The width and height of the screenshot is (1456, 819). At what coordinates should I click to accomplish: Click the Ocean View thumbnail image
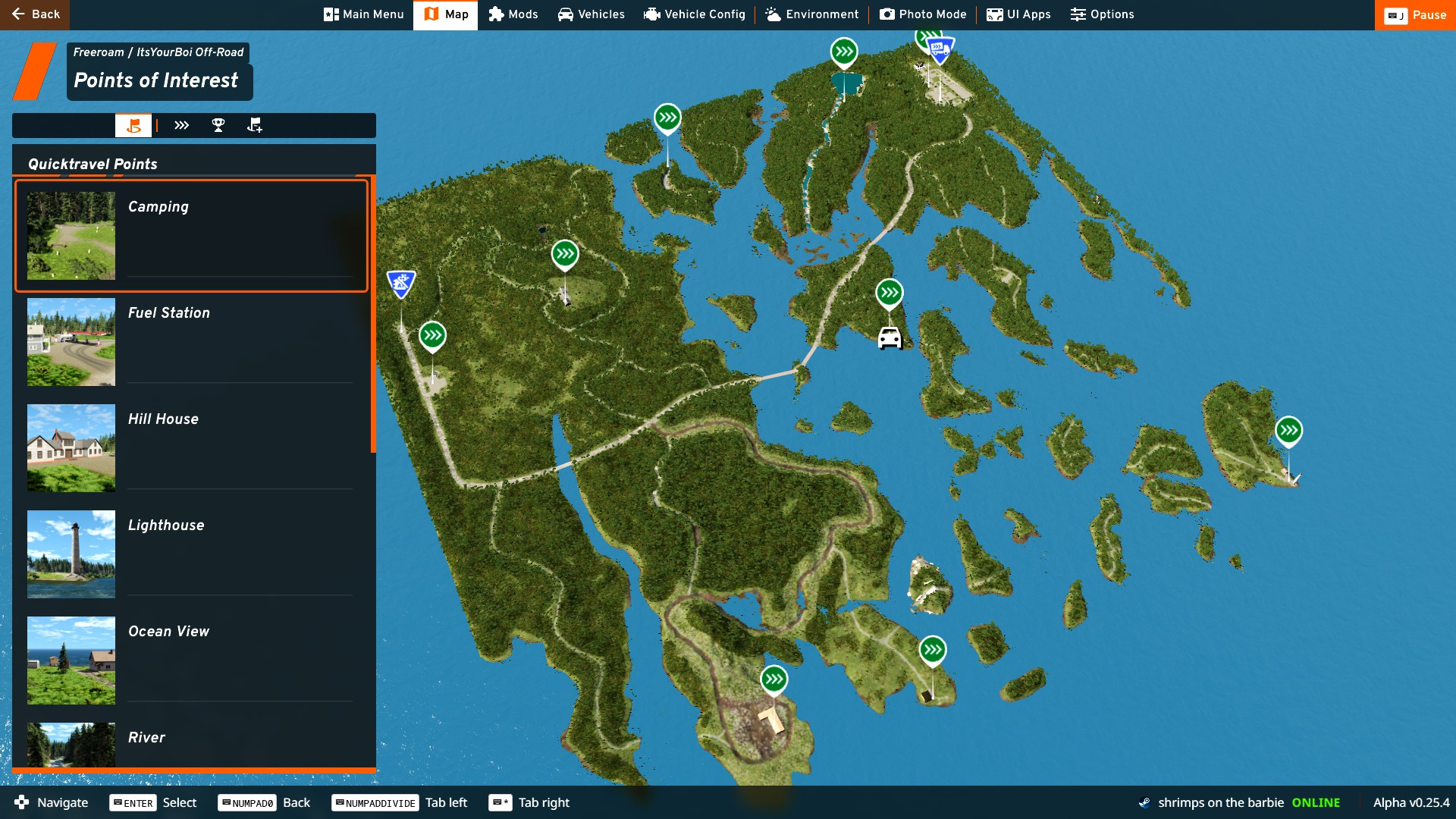click(71, 661)
